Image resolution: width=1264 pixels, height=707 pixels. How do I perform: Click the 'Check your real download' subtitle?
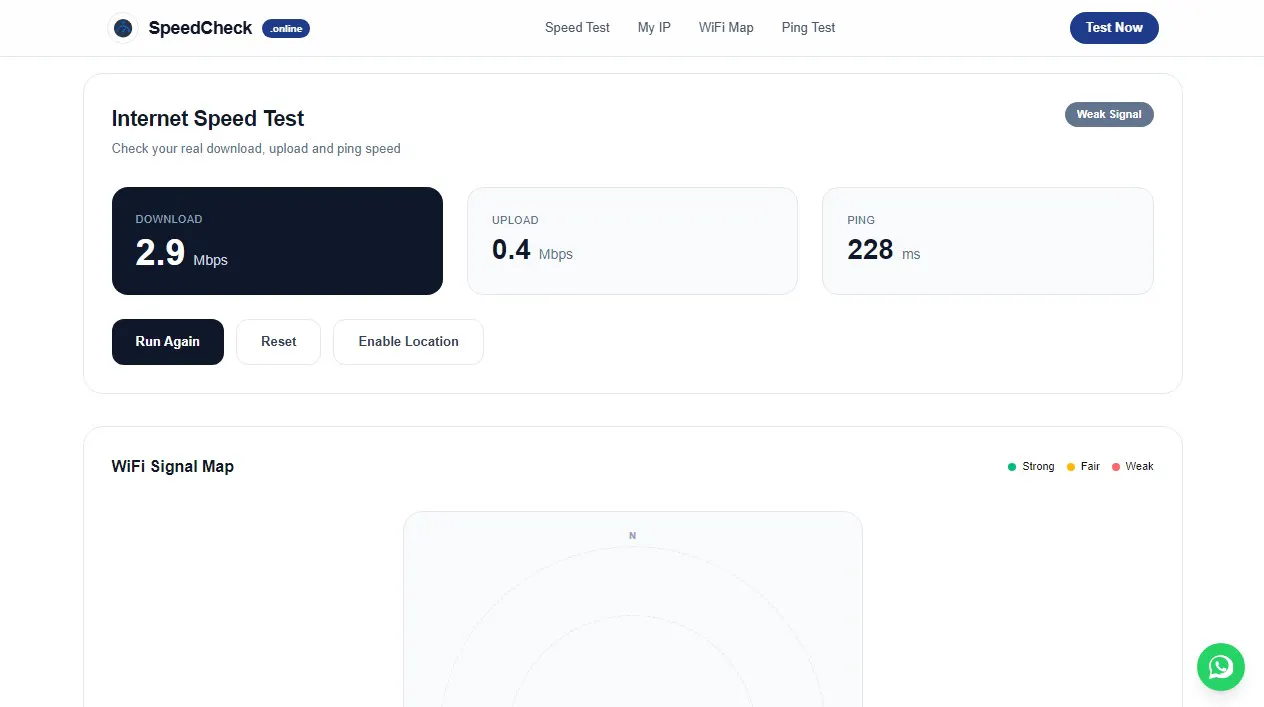[256, 149]
